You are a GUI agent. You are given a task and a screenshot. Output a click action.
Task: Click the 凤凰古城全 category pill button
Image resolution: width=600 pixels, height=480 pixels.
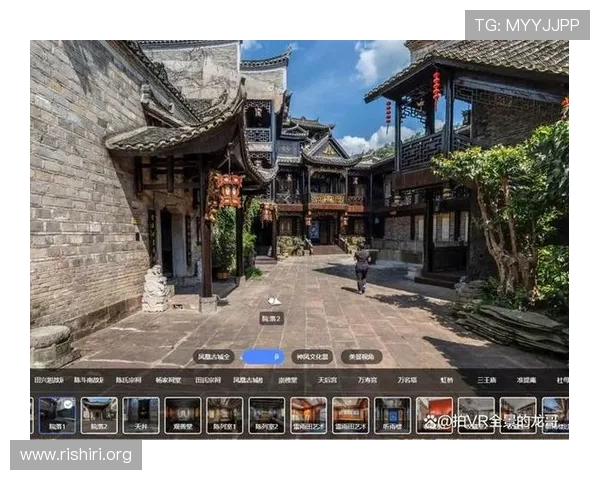(x=214, y=357)
